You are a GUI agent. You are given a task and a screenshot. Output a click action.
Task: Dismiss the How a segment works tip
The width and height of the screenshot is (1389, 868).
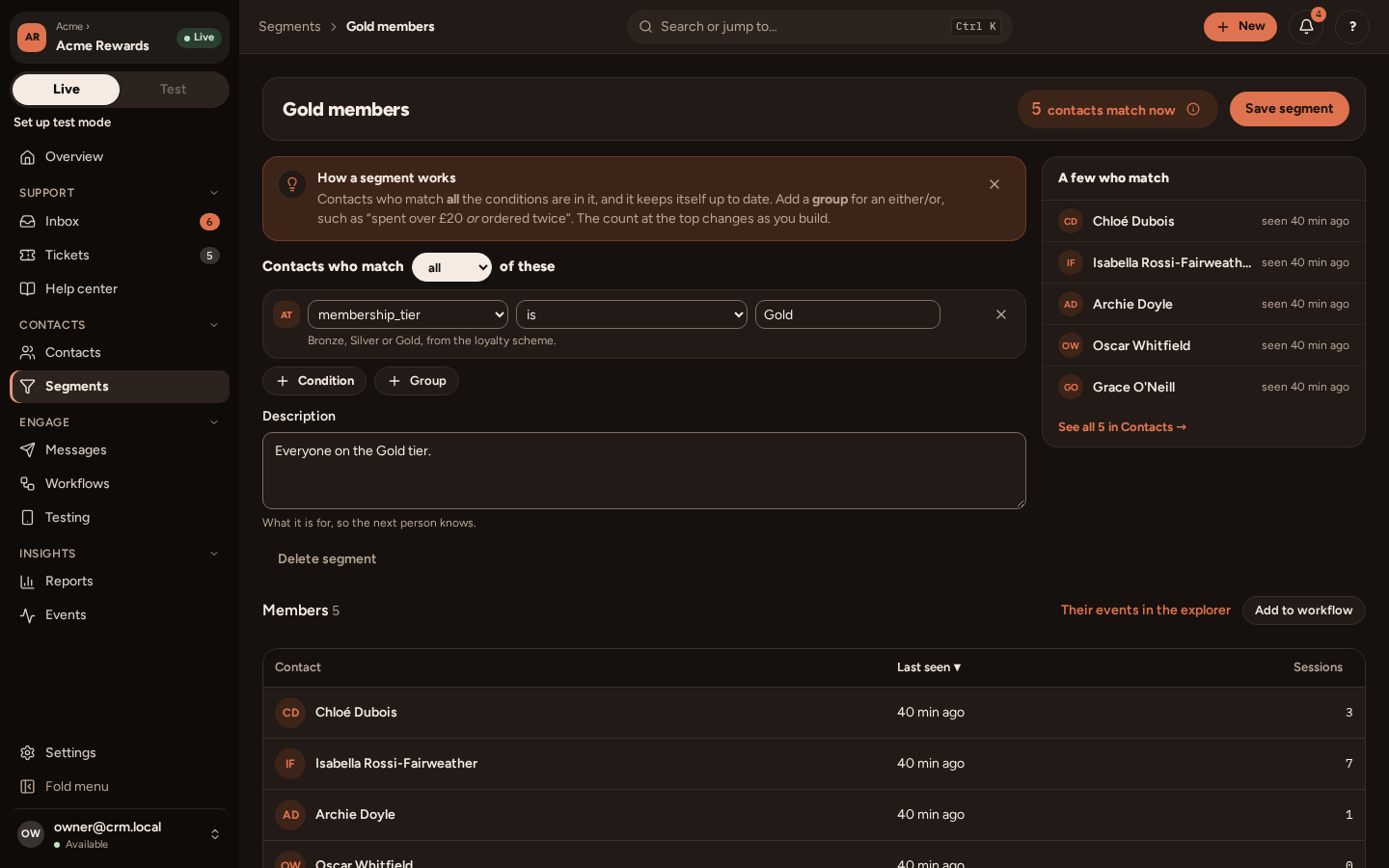(994, 184)
